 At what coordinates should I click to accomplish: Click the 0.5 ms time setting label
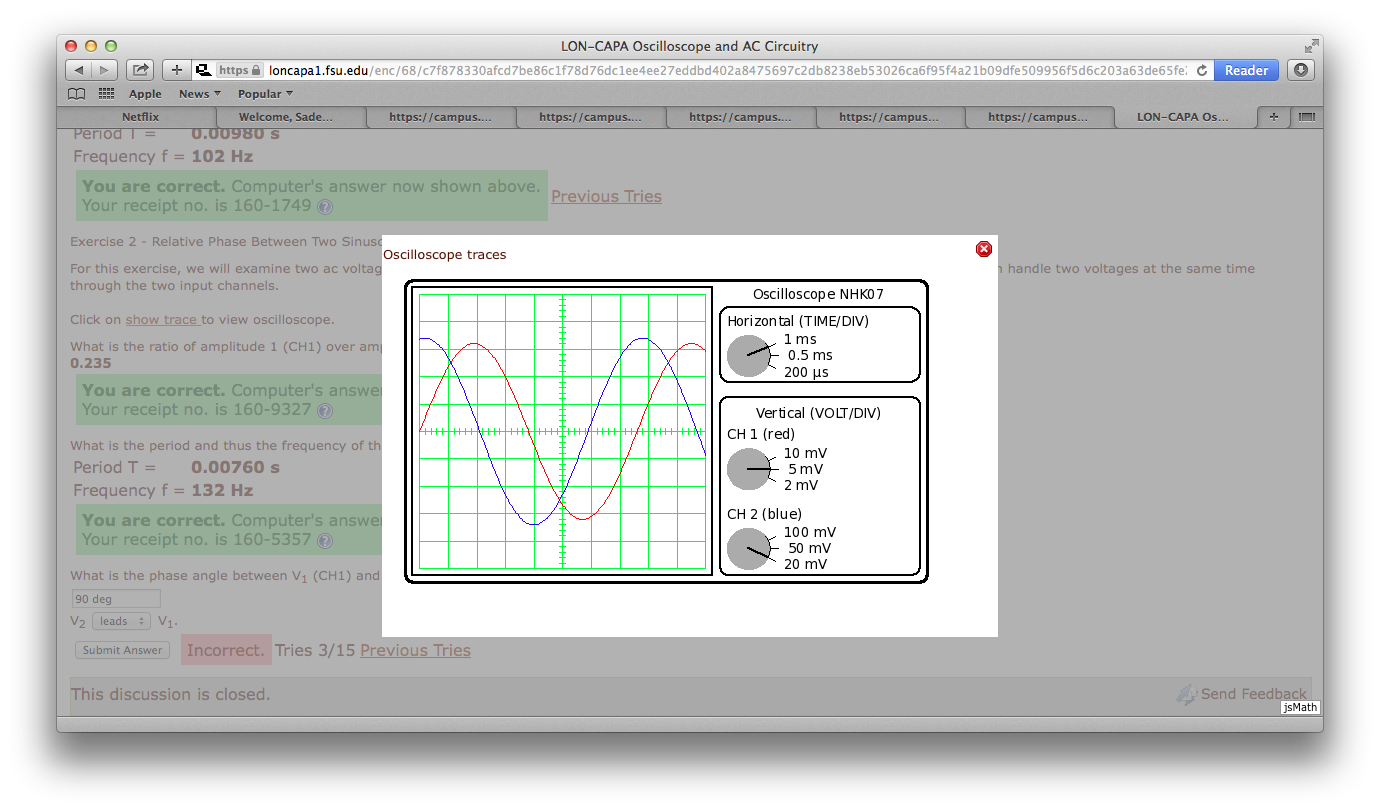(x=810, y=355)
